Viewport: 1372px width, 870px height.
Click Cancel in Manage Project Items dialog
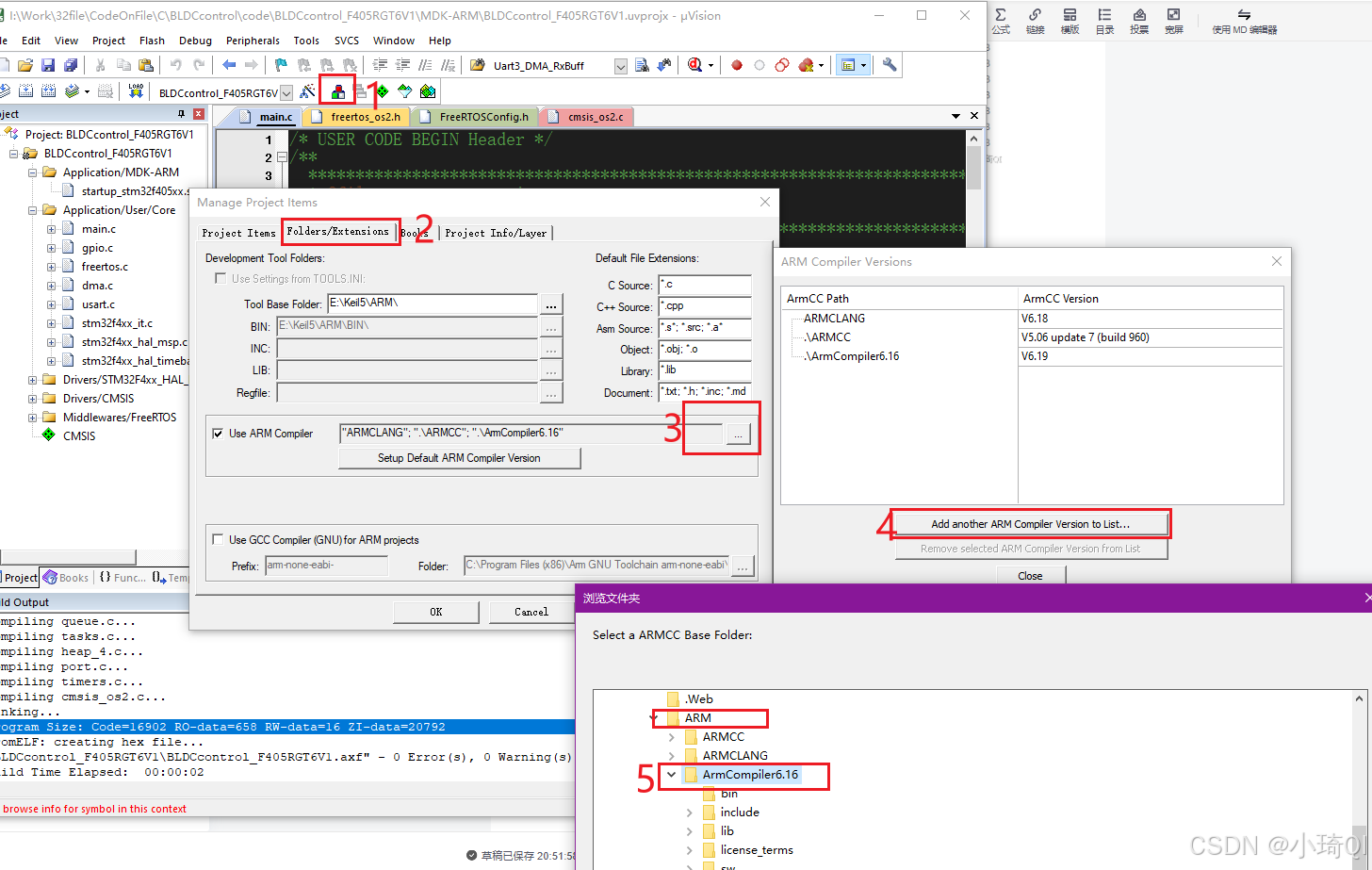531,612
